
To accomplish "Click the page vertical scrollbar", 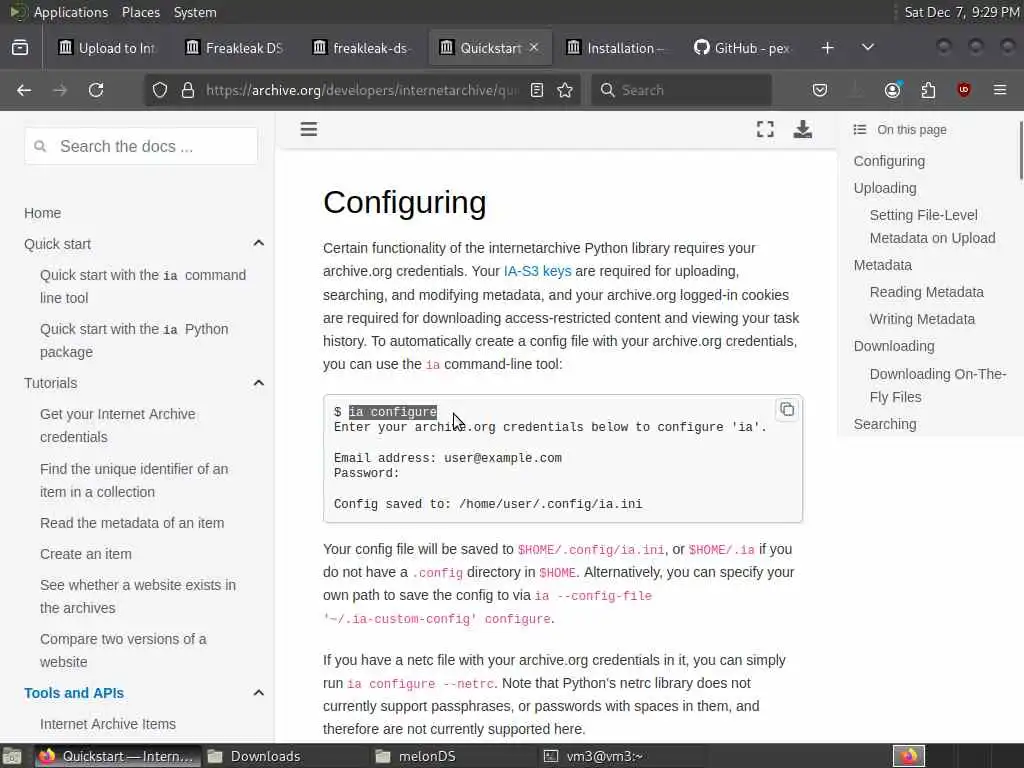I will [x=1021, y=150].
